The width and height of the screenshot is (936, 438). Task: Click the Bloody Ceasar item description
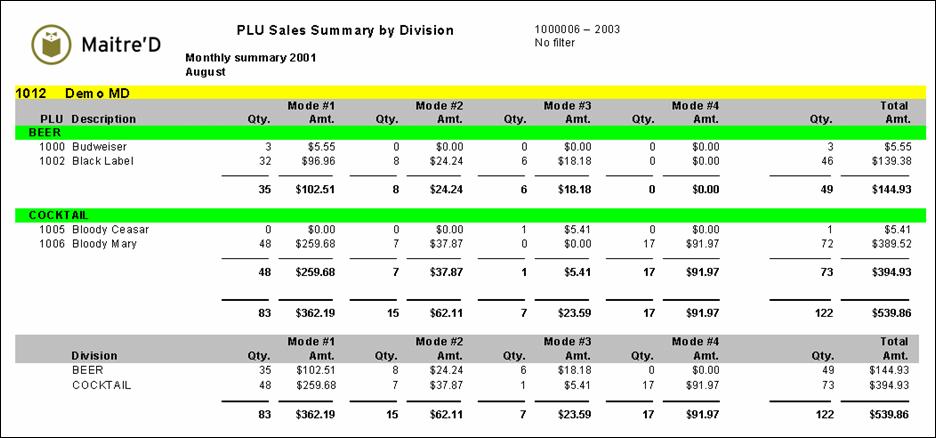(110, 229)
